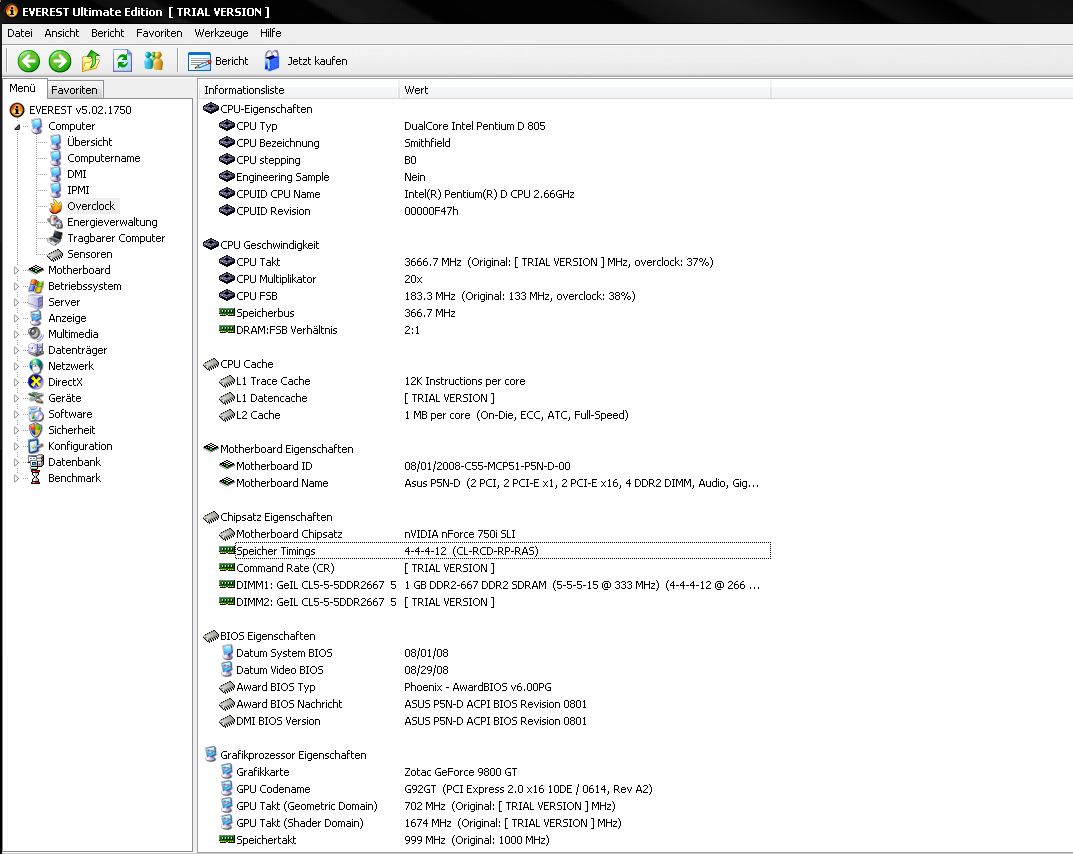1073x854 pixels.
Task: Open the Hilfe menu
Action: pos(270,33)
